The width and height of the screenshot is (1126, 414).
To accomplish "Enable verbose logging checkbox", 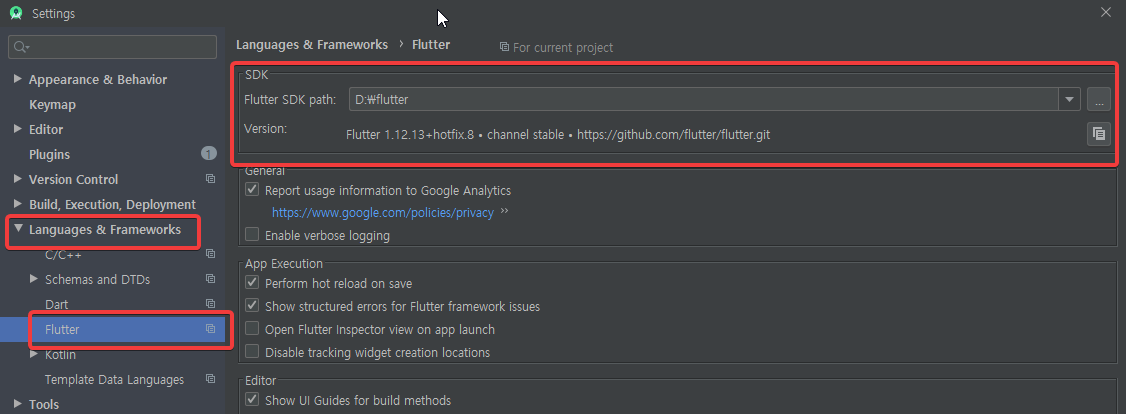I will click(252, 235).
